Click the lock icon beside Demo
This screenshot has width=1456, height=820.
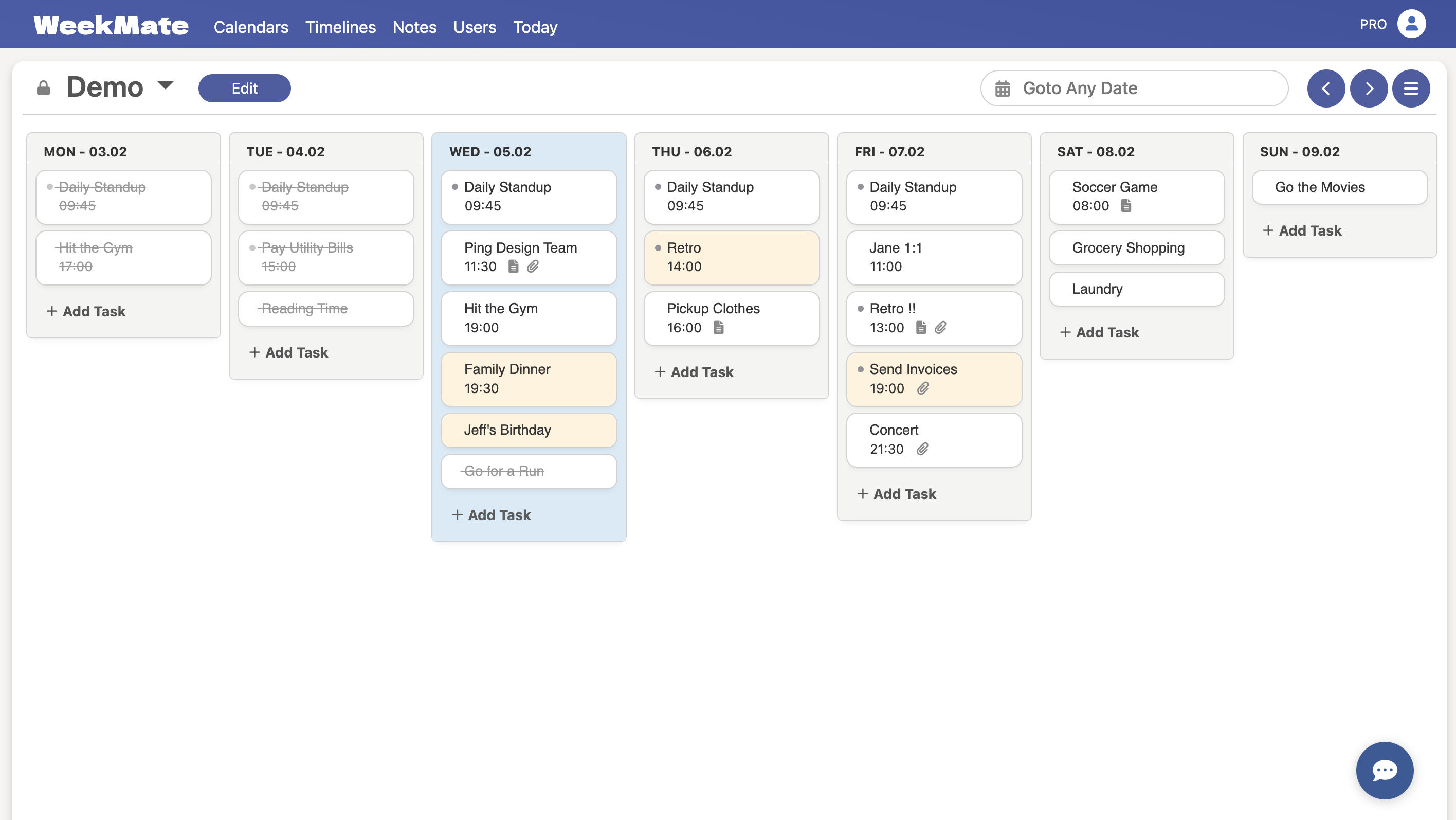(44, 88)
